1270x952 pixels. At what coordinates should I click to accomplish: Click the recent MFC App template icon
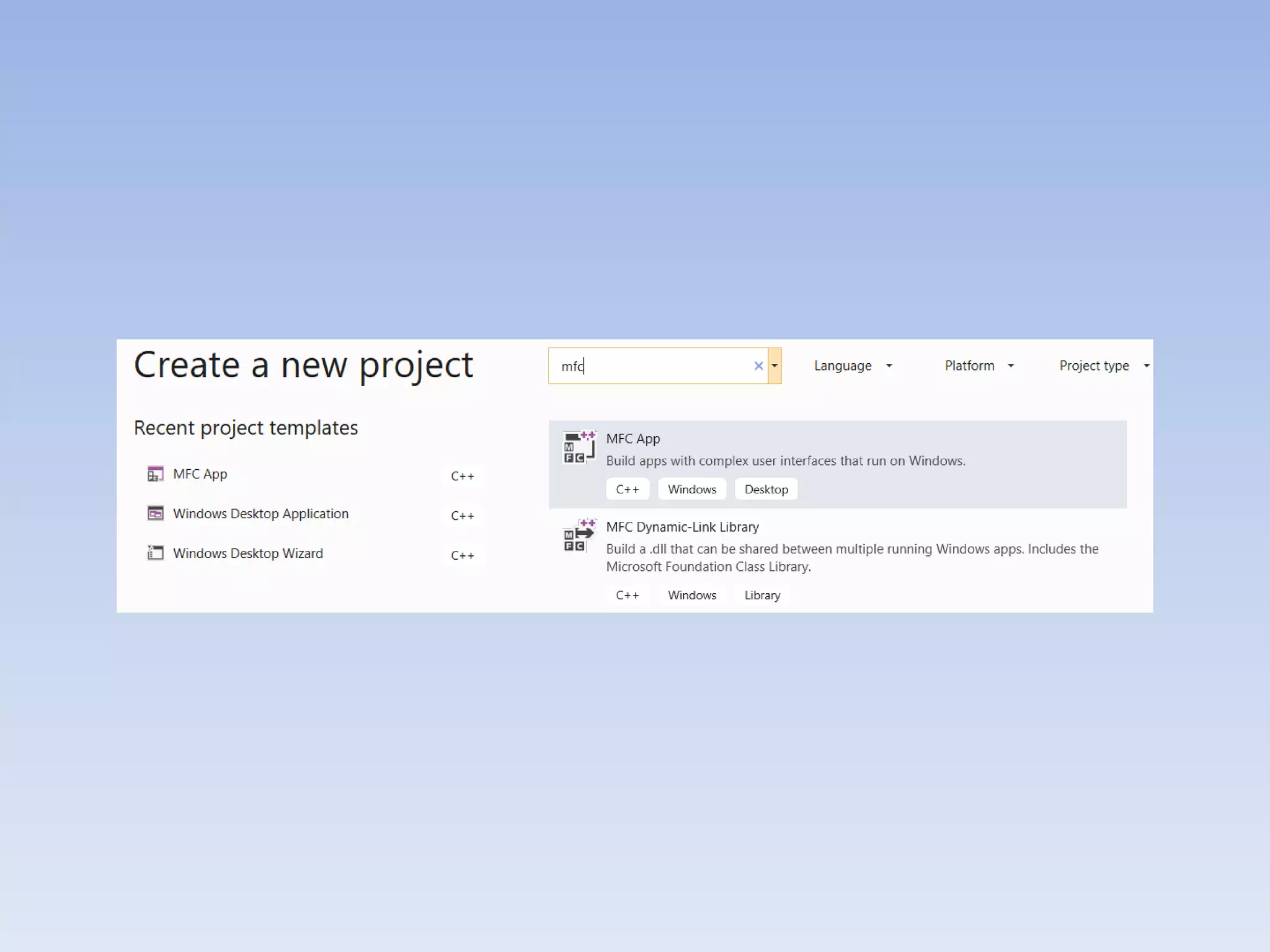click(x=155, y=474)
